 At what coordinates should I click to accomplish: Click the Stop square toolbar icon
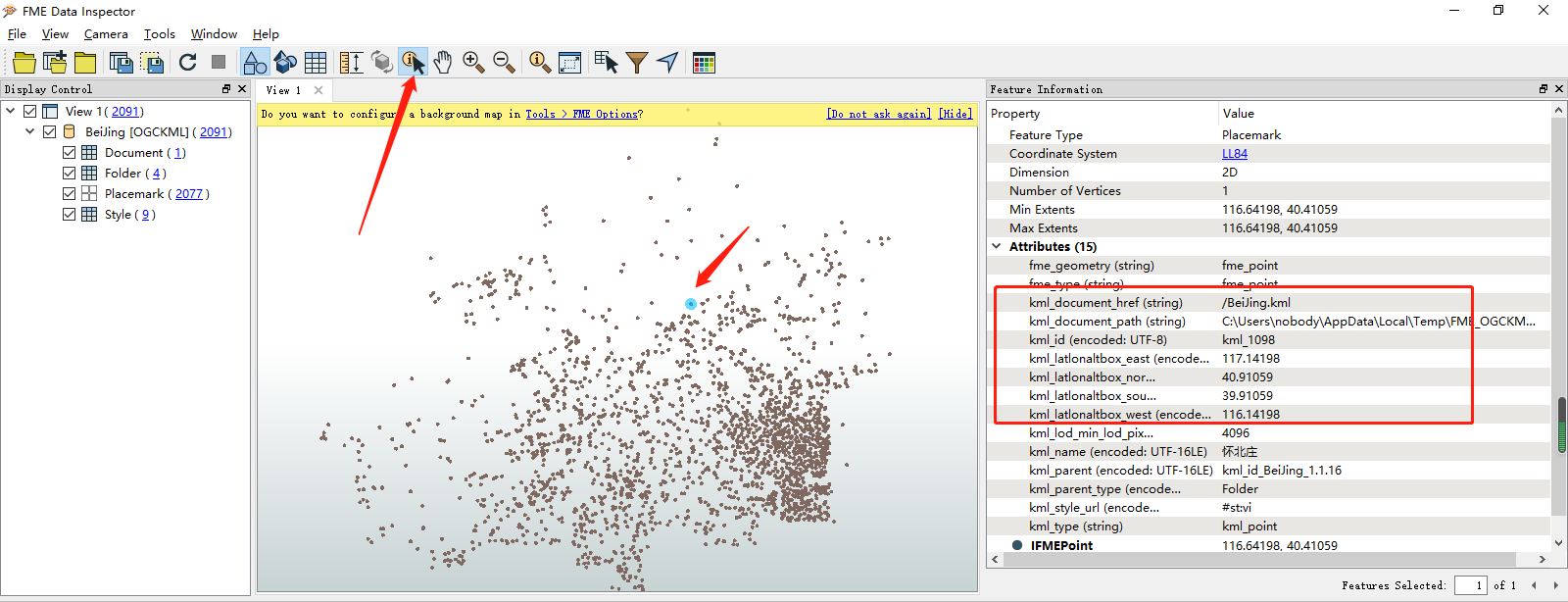(219, 62)
